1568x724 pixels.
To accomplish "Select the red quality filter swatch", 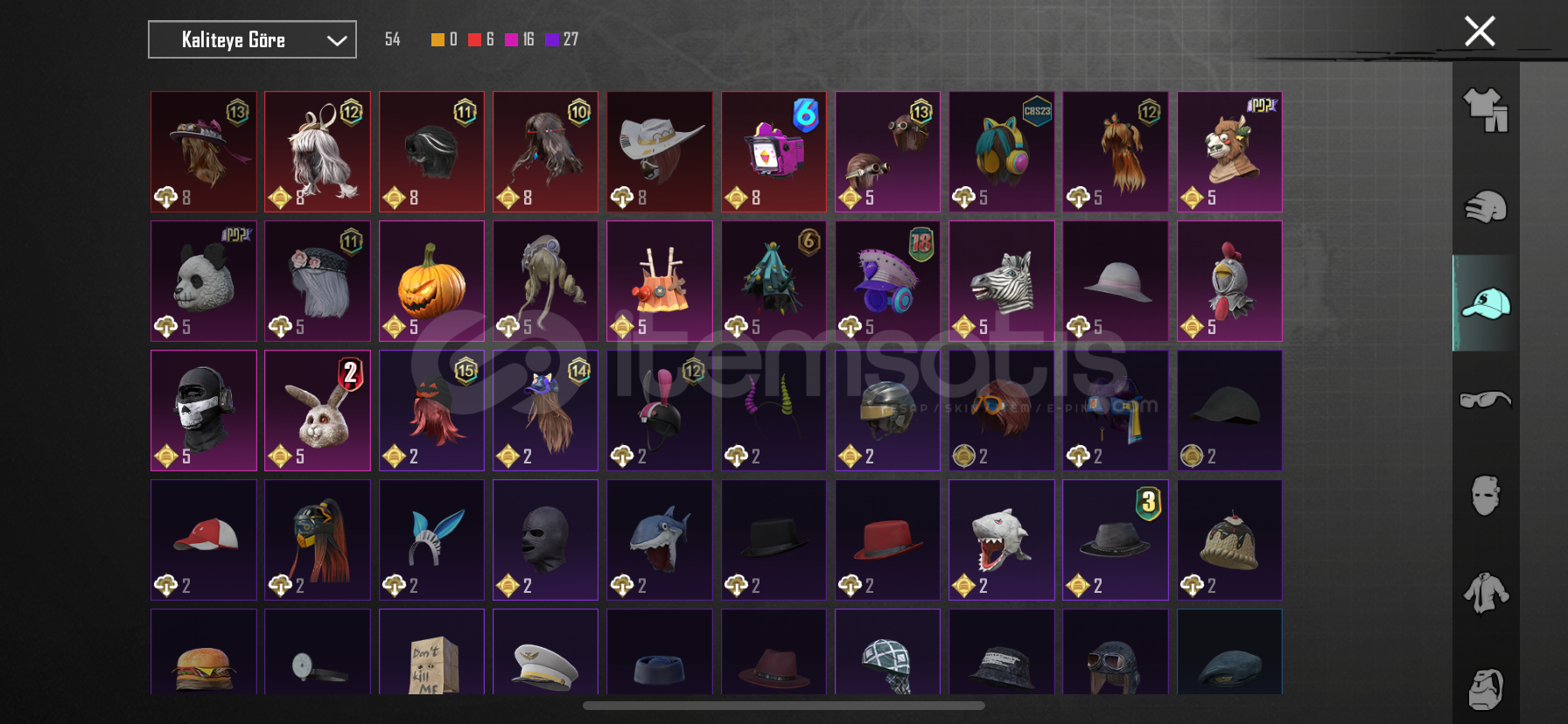I will coord(474,39).
